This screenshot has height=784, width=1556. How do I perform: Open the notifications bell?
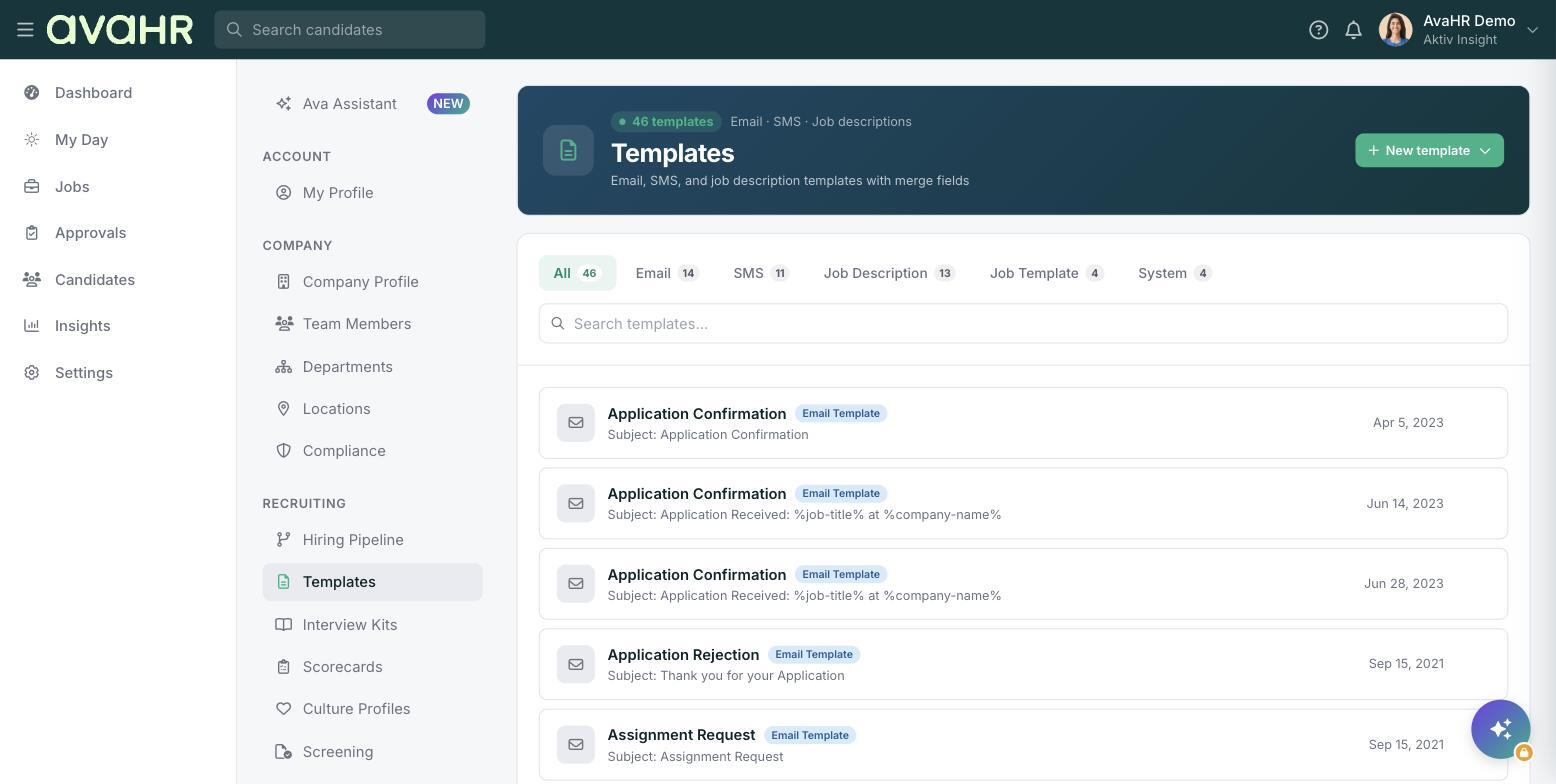pyautogui.click(x=1353, y=30)
